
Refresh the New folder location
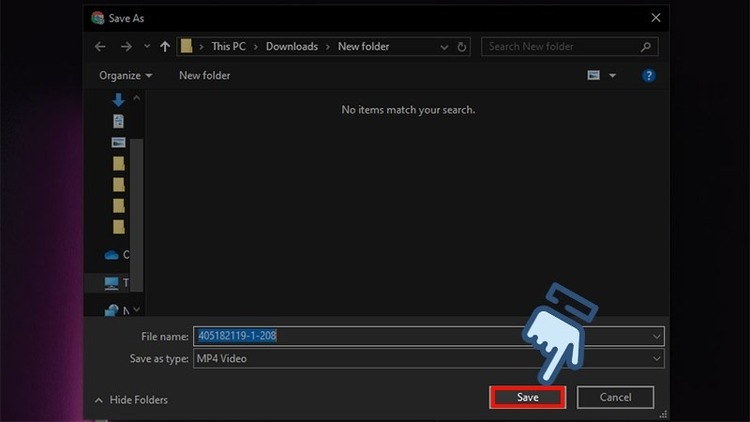tap(462, 46)
